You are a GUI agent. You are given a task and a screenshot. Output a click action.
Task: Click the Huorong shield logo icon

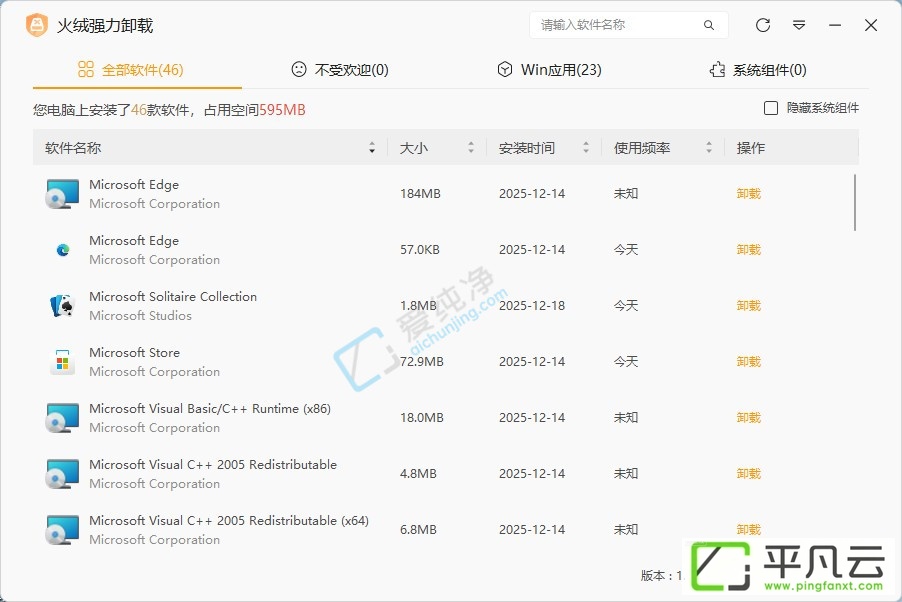tap(37, 25)
